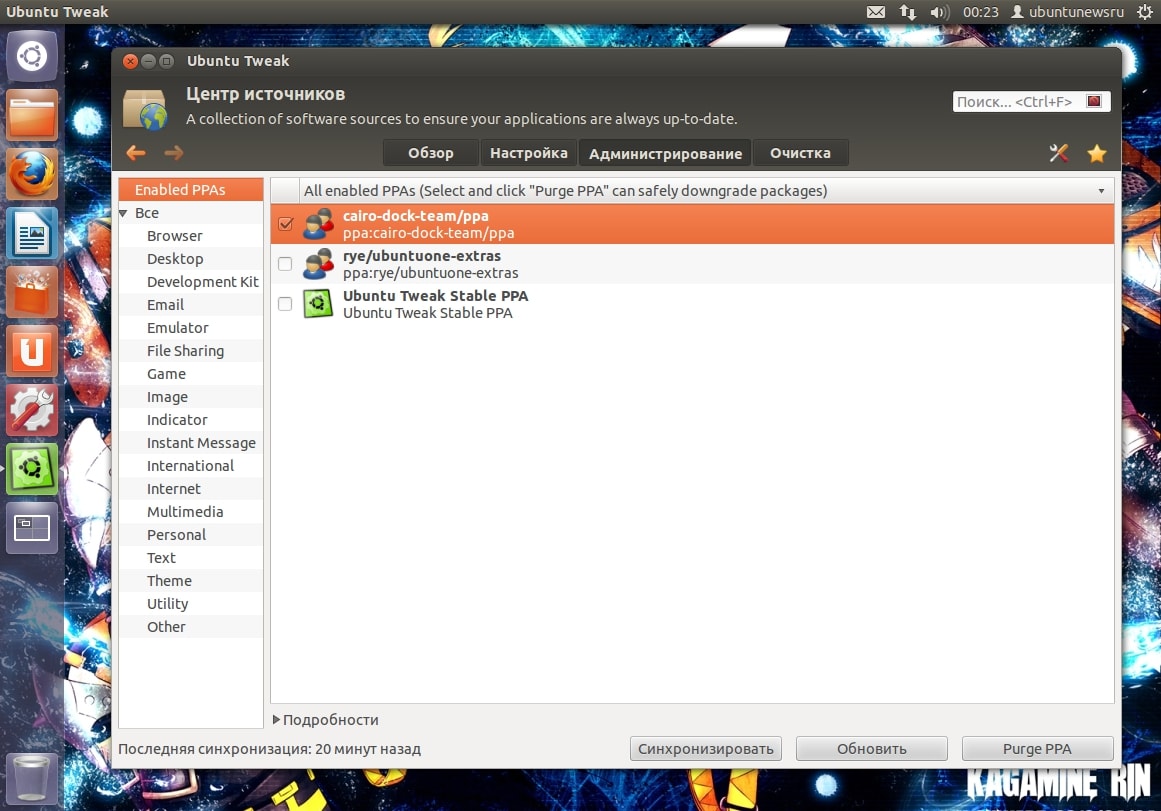Select the International category

pos(190,466)
